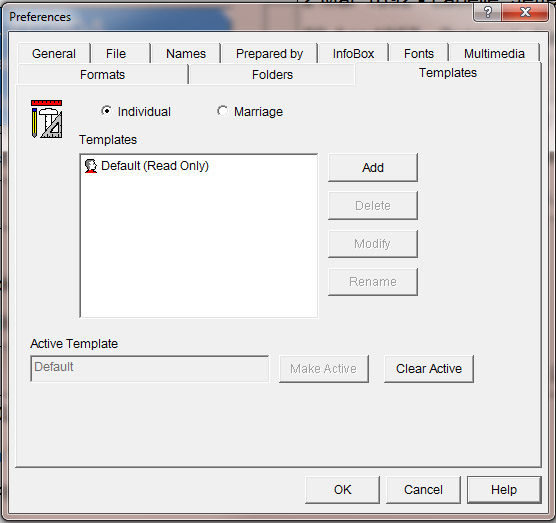
Task: Open the General tab
Action: click(x=54, y=54)
